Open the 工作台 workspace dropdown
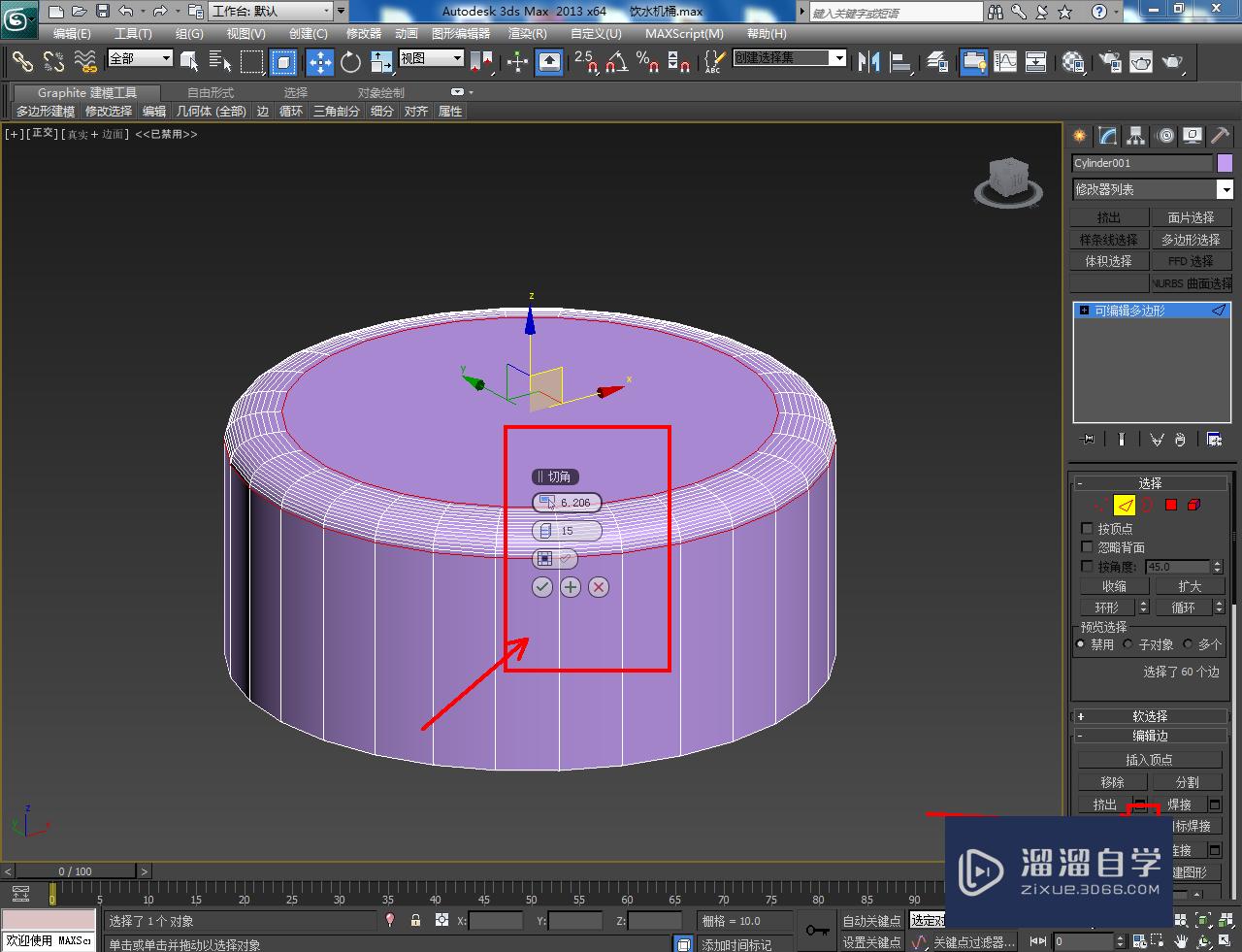The width and height of the screenshot is (1242, 952). click(270, 12)
